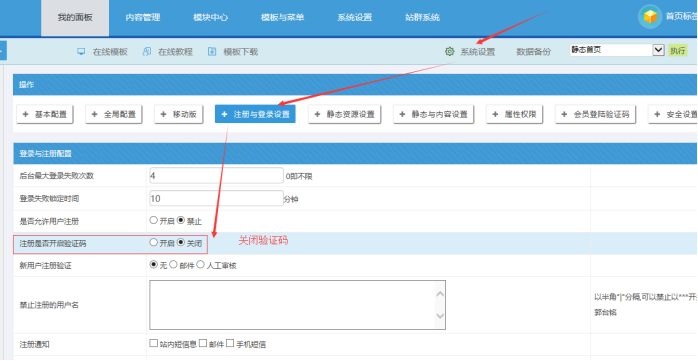698x361 pixels.
Task: Click the 后台最大登录失败次数 input field
Action: point(216,175)
